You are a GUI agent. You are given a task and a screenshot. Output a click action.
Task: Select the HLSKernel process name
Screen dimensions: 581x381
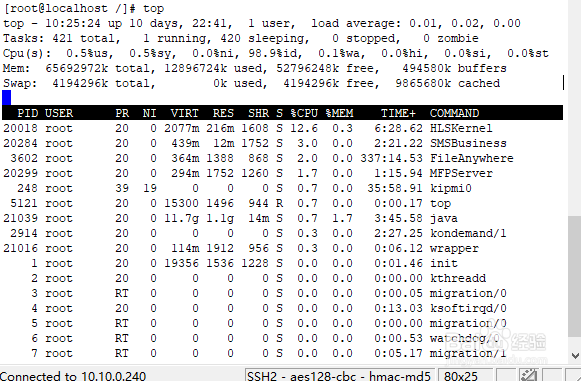tap(461, 128)
